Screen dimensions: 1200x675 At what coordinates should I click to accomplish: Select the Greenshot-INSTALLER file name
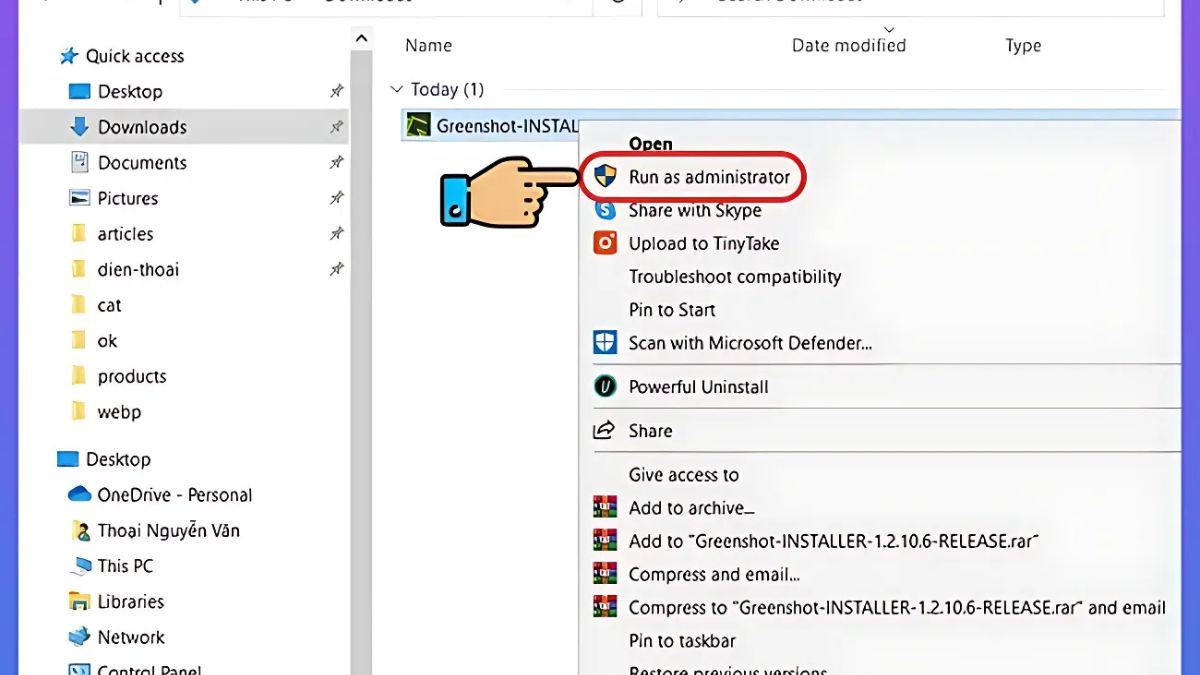click(508, 126)
